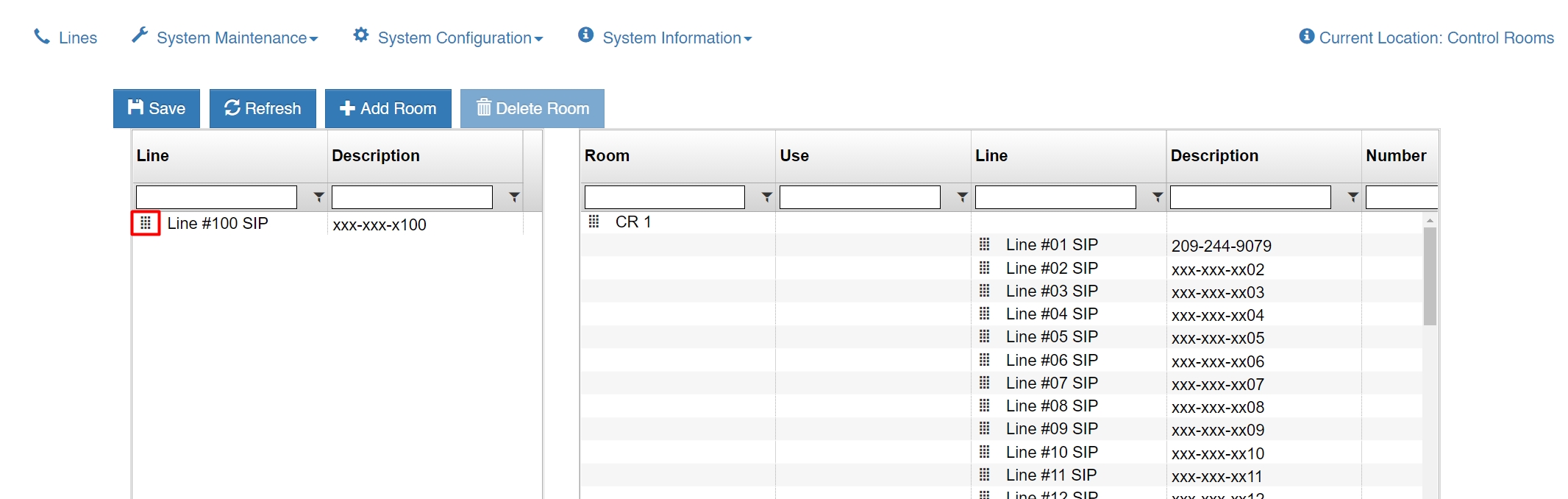Viewport: 1568px width, 499px height.
Task: Click the drag handle for Line #100 SIP
Action: [146, 222]
